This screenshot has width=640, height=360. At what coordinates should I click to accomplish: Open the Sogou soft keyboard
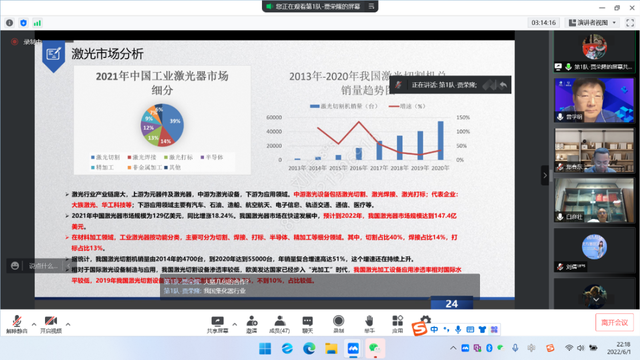click(470, 329)
